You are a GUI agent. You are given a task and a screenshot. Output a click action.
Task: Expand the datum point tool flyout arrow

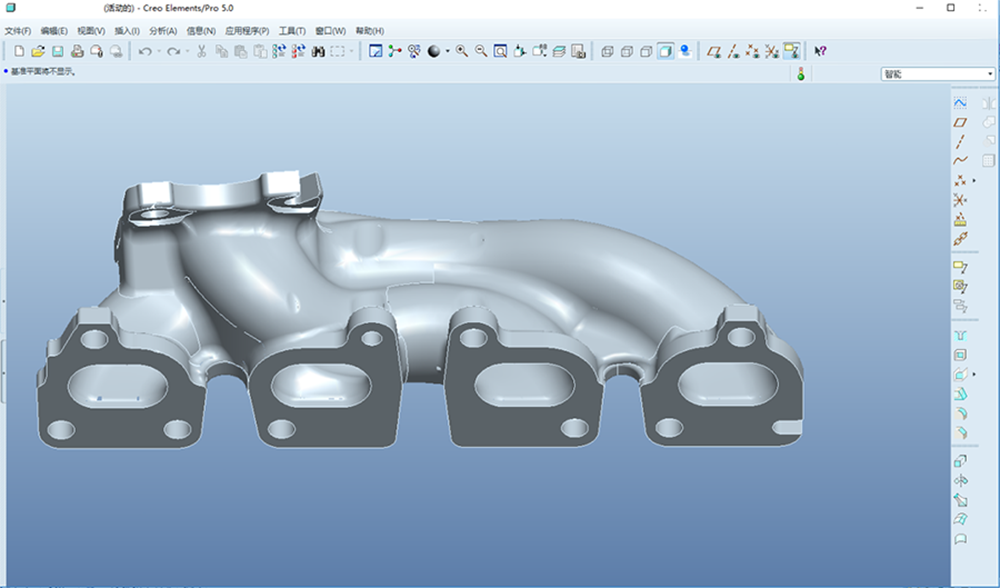(974, 181)
